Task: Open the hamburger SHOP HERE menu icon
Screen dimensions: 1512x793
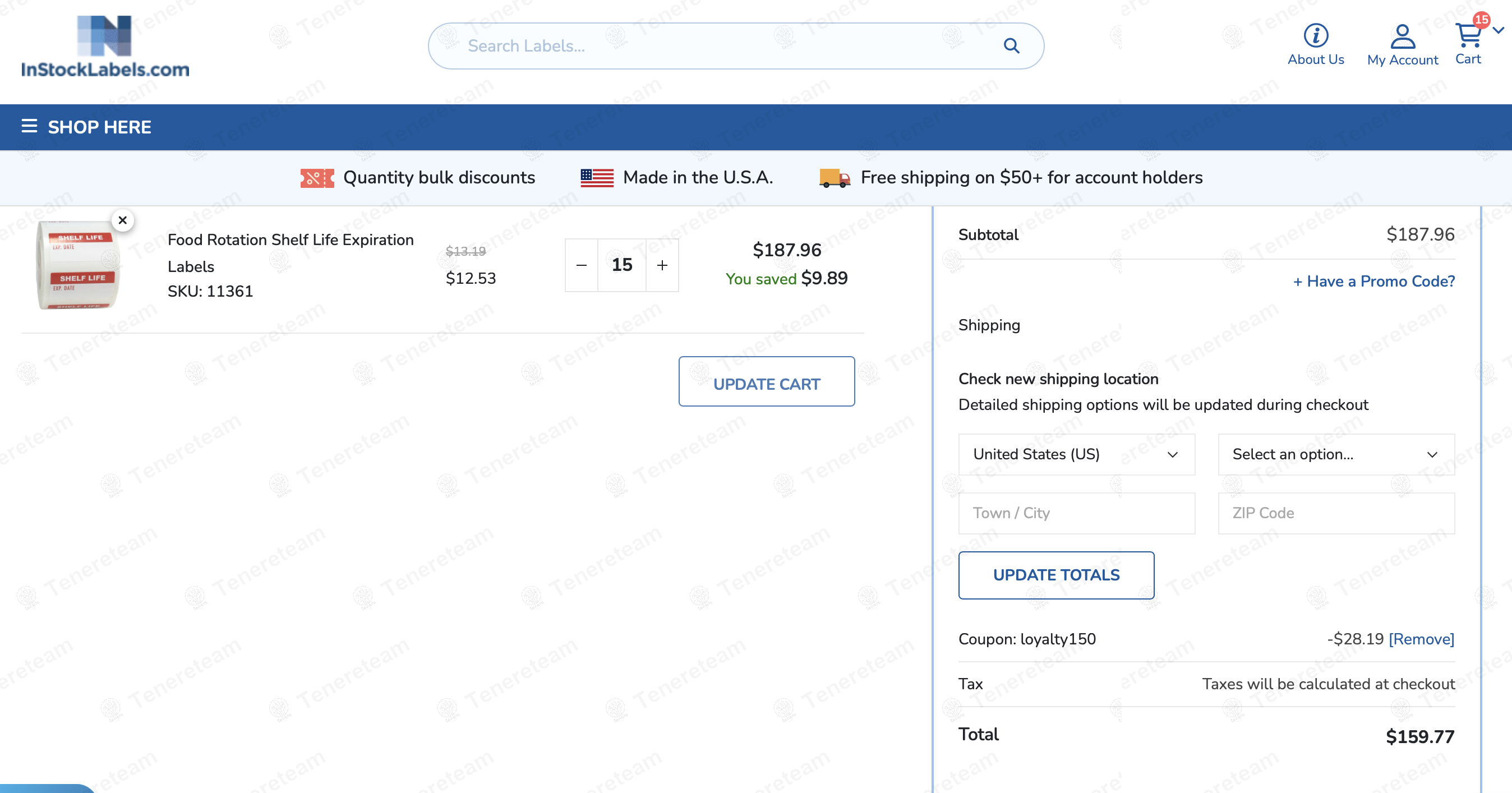Action: [x=29, y=126]
